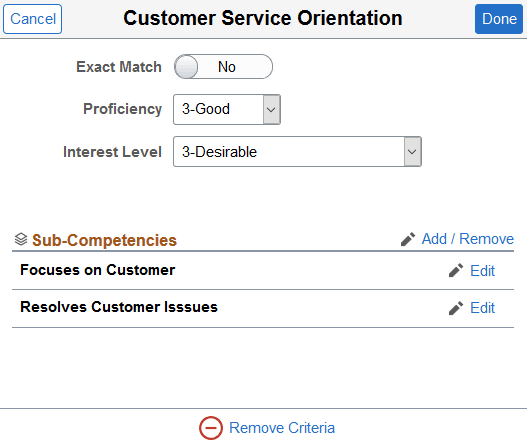Expand the Interest Level dropdown arrow
This screenshot has width=527, height=446.
click(x=412, y=152)
